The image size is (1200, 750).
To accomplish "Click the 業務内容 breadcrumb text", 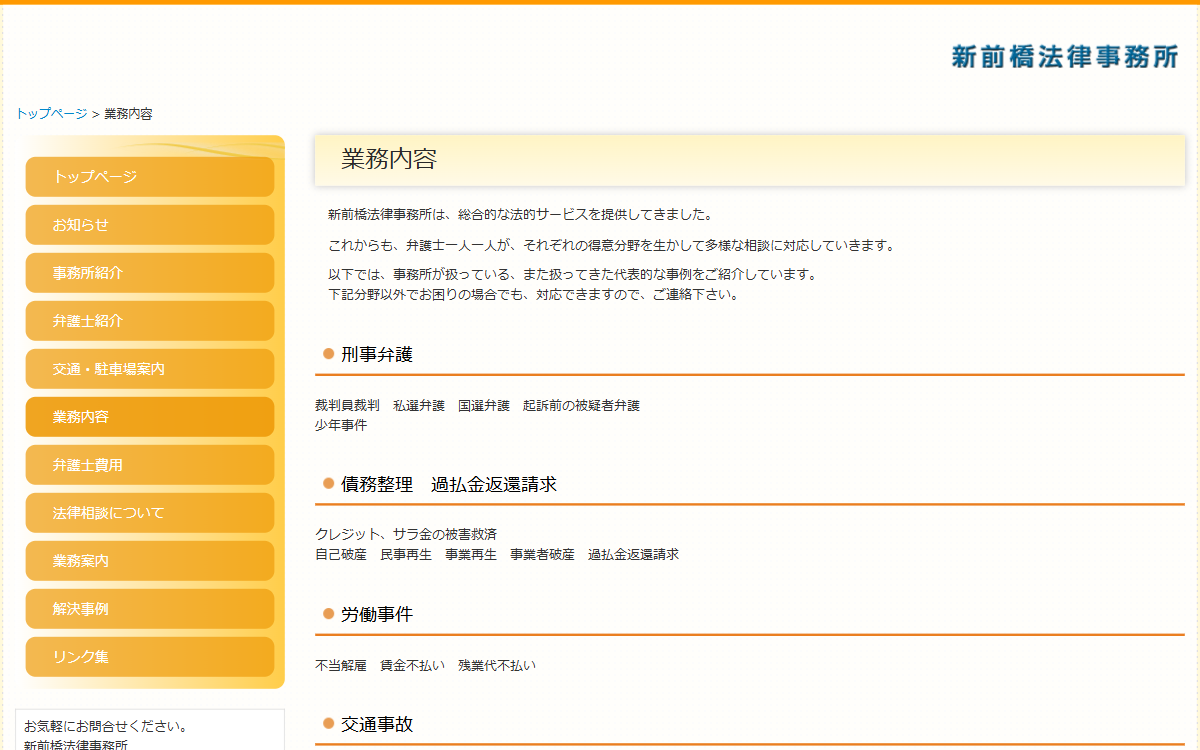I will pyautogui.click(x=128, y=114).
